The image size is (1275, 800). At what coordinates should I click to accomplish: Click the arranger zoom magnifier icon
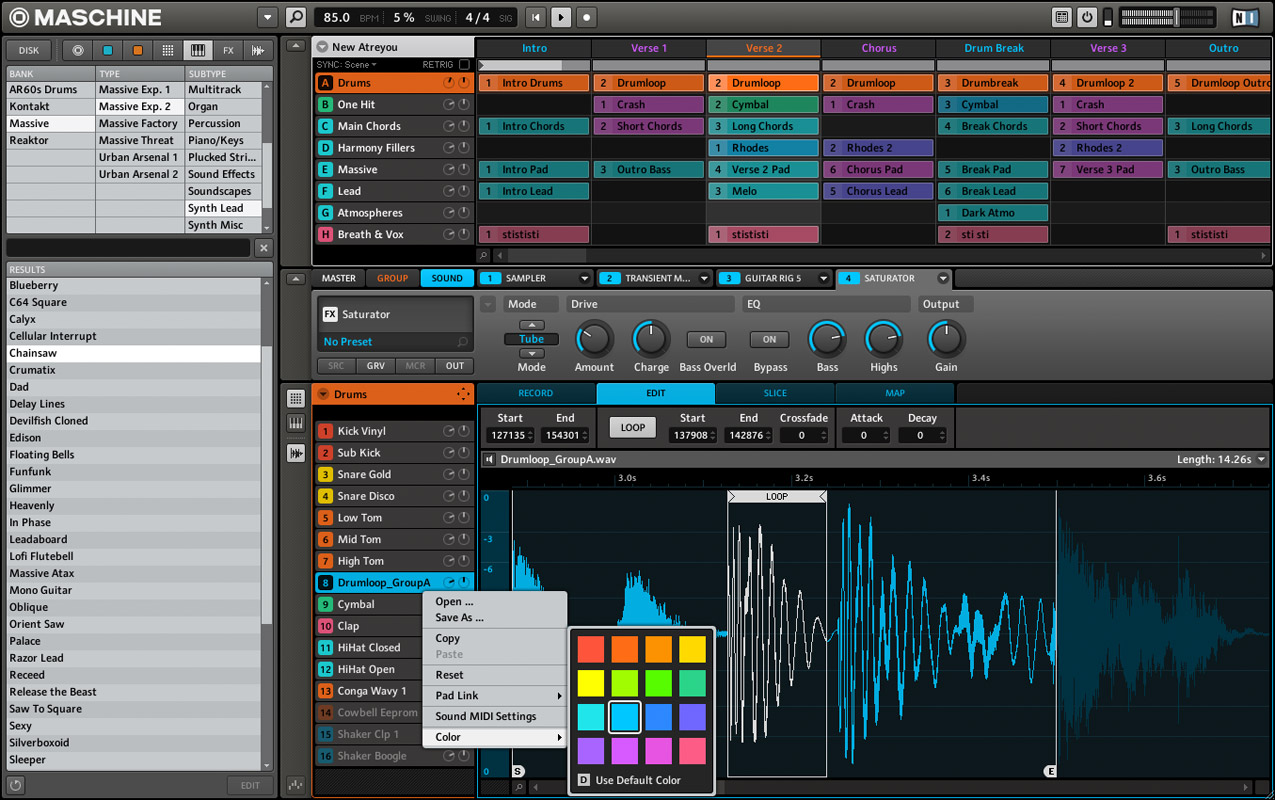coord(484,256)
